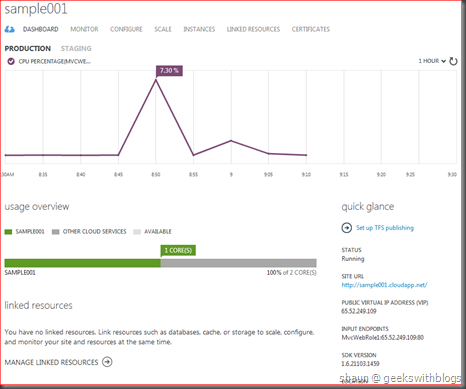Viewport: 466px width, 389px height.
Task: Switch to the MONITOR tab
Action: point(84,29)
